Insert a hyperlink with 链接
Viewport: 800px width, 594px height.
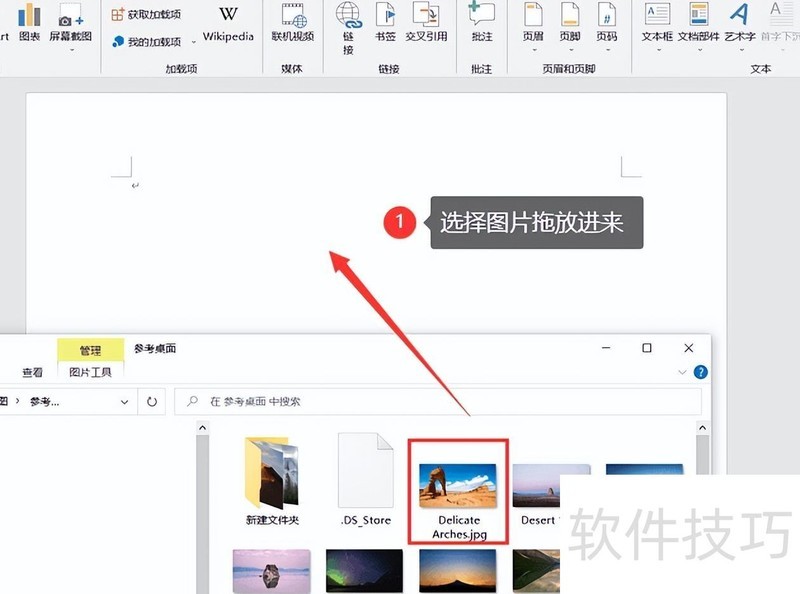(x=348, y=28)
